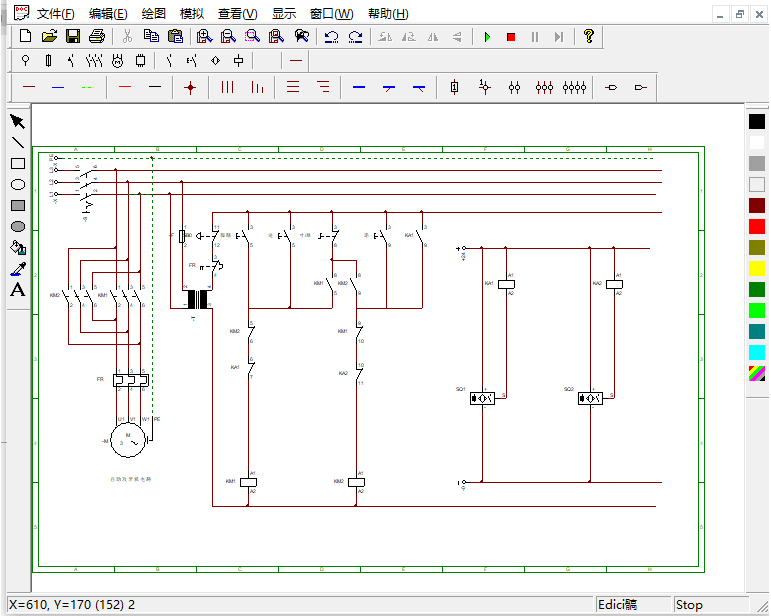The height and width of the screenshot is (616, 771).
Task: Click the yellow question mark help icon
Action: click(x=589, y=36)
